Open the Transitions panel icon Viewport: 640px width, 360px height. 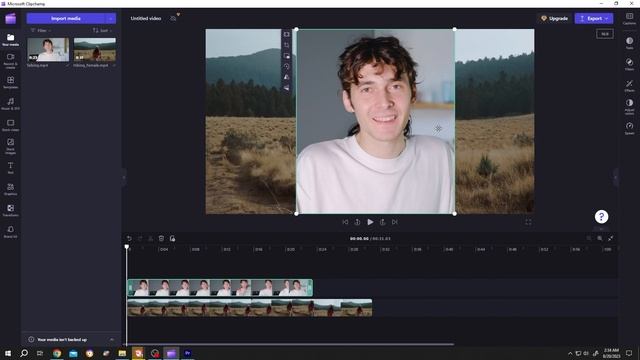tap(11, 210)
